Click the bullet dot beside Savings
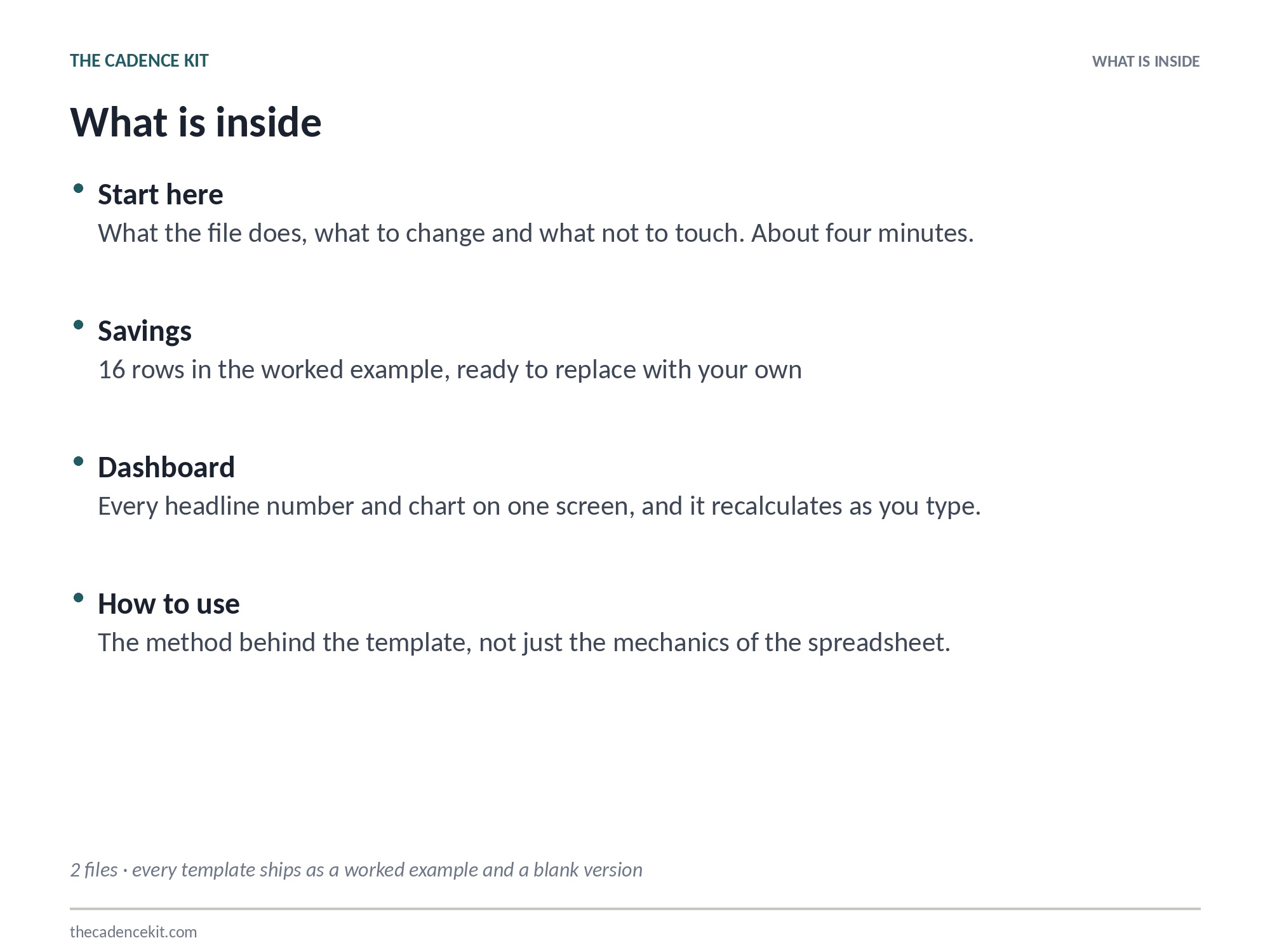 coord(79,325)
